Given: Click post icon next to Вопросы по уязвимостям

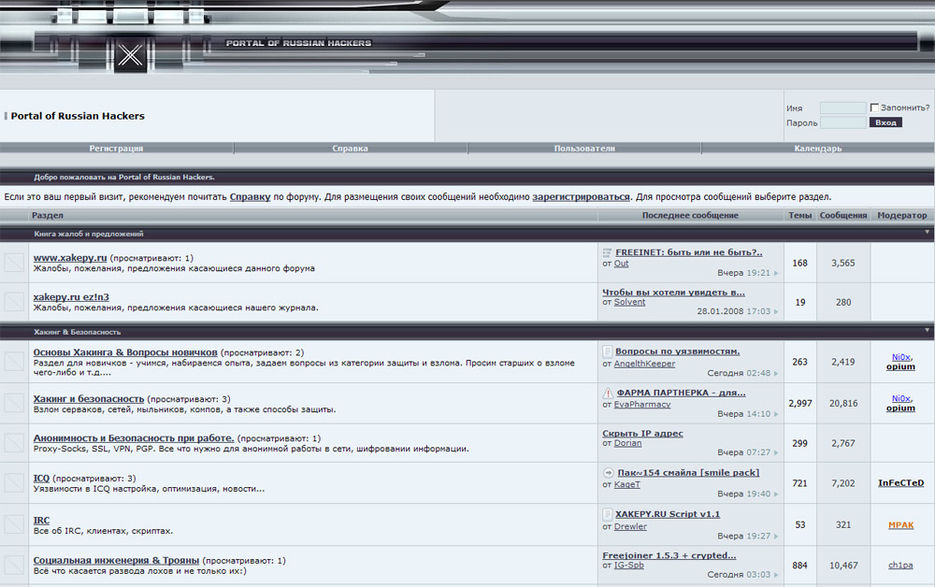Looking at the screenshot, I should coord(607,351).
